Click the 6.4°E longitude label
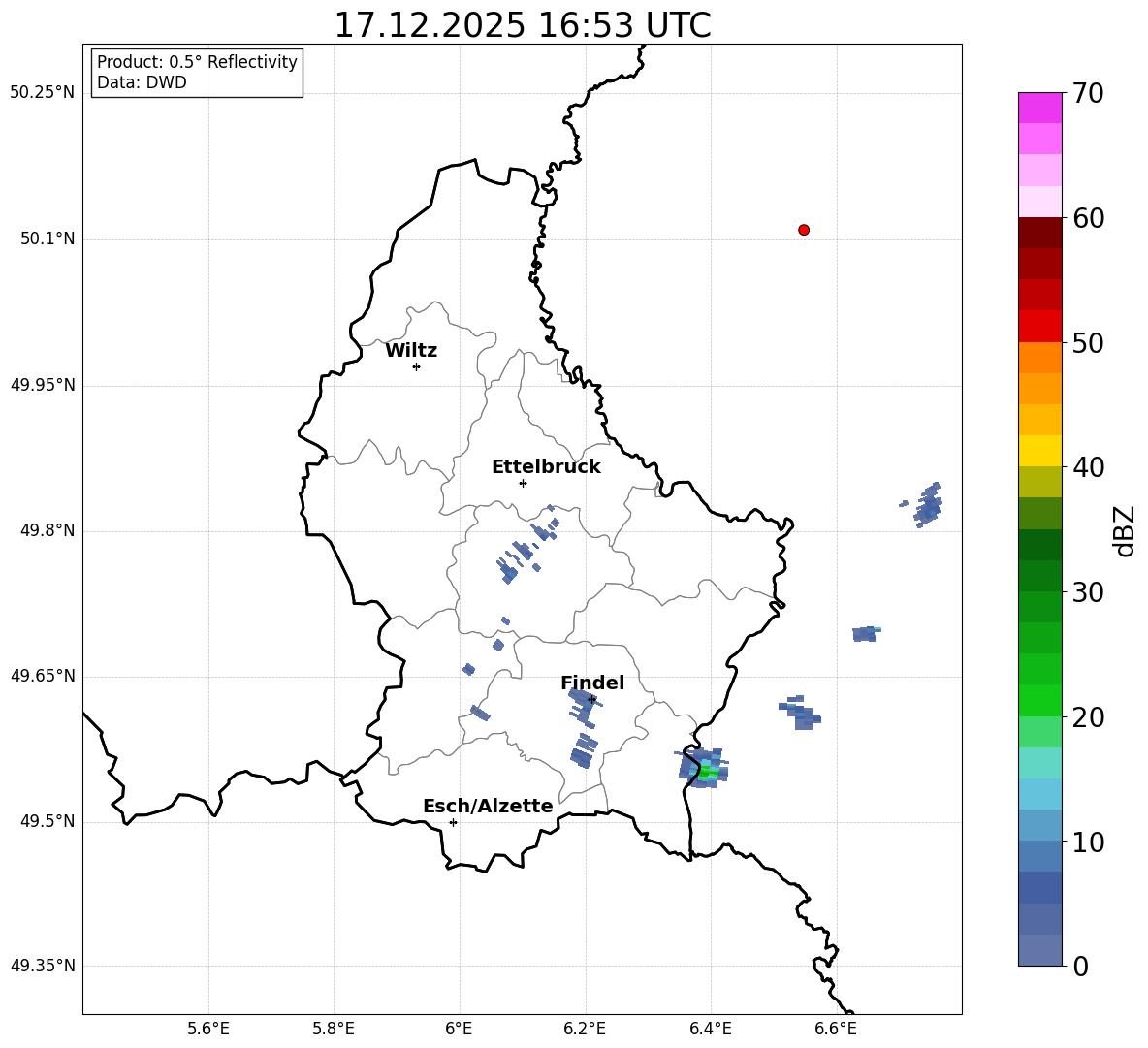Viewport: 1148px width, 1048px height. point(710,1029)
